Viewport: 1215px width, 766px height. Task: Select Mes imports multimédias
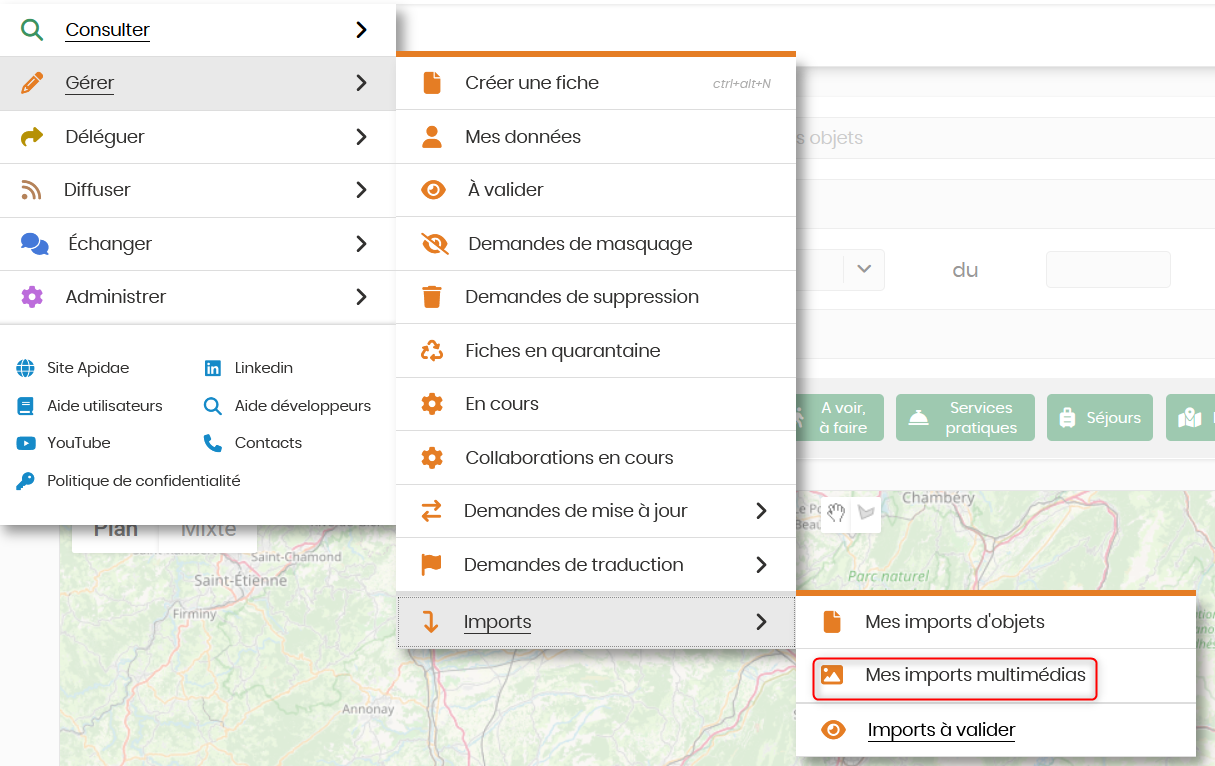click(x=996, y=676)
